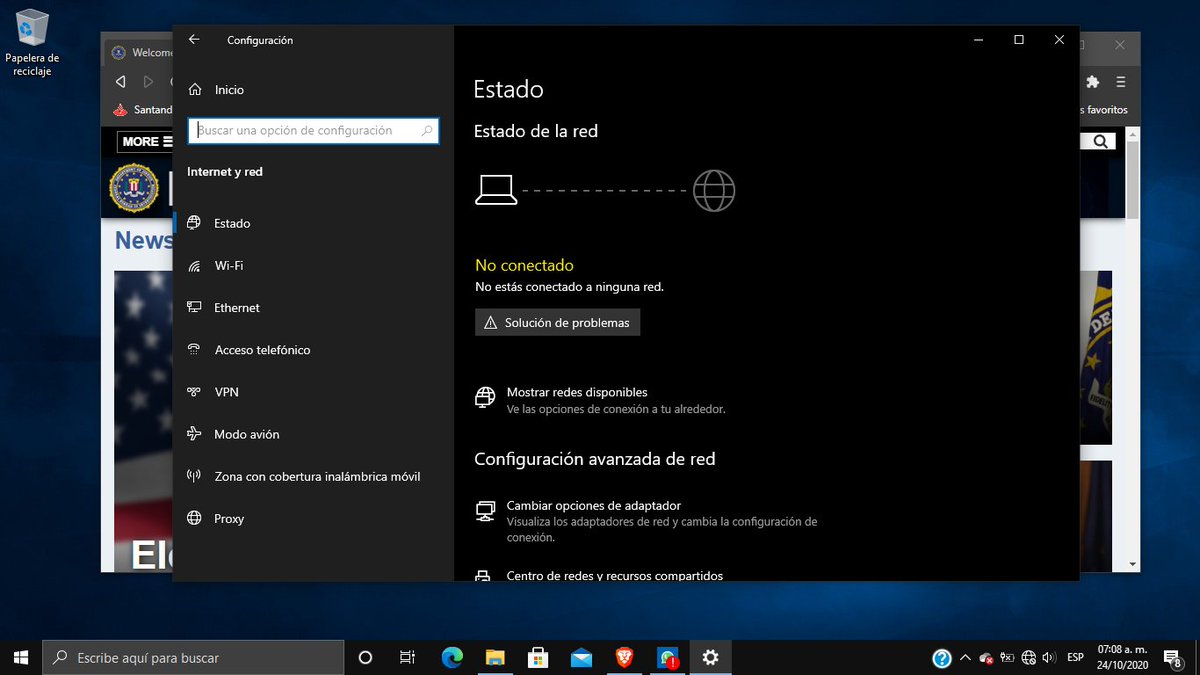Open Brave browser from the taskbar

[x=624, y=657]
